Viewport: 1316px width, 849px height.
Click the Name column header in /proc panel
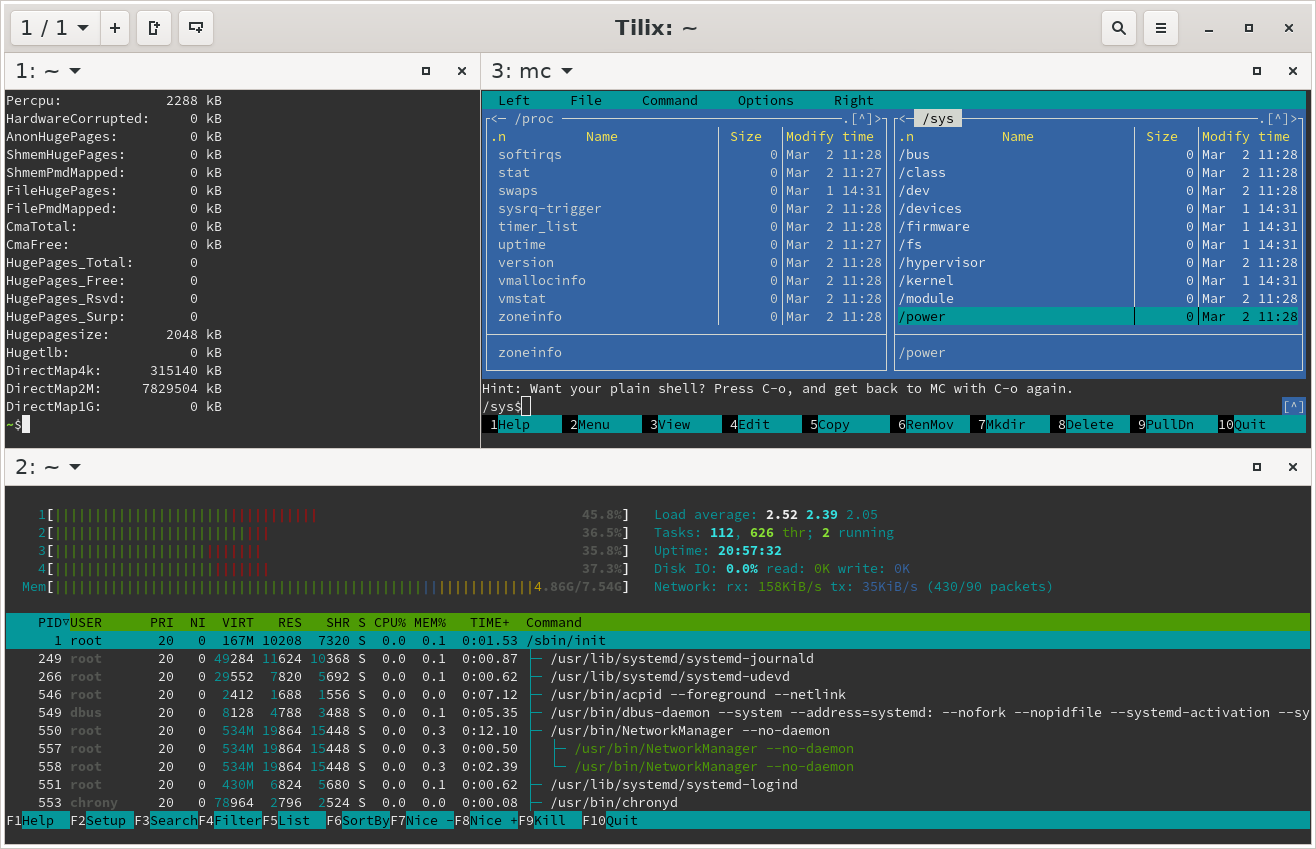602,137
